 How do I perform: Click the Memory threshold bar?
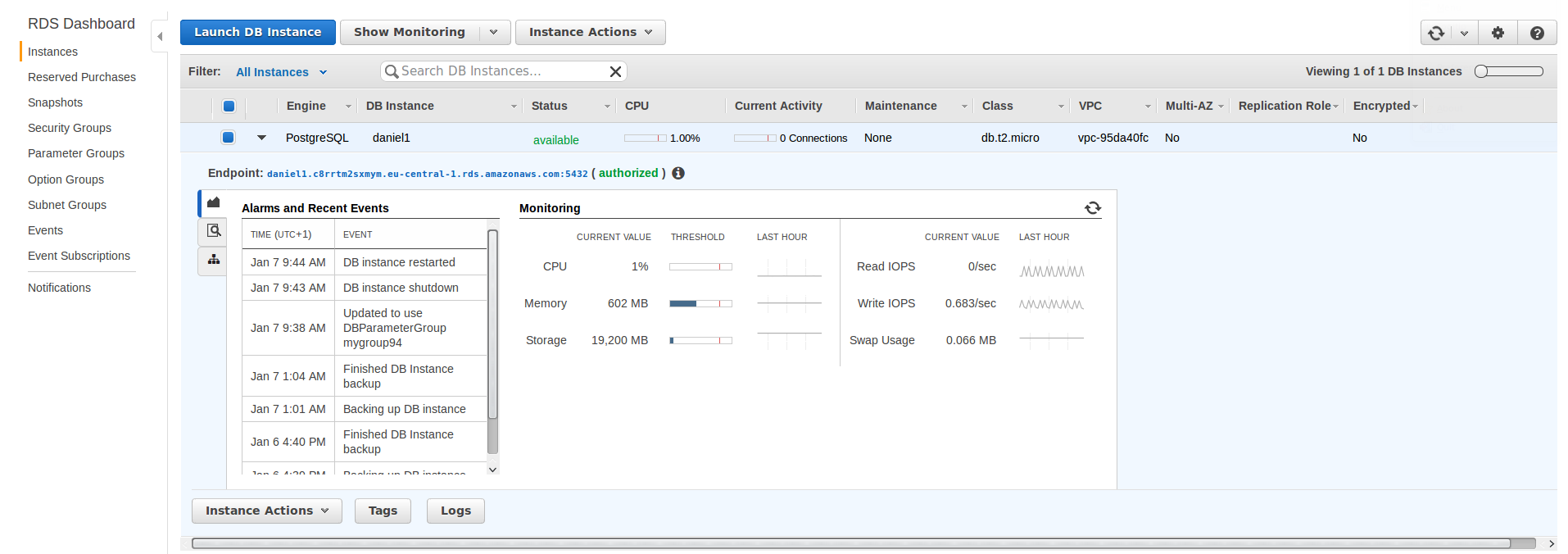pyautogui.click(x=700, y=303)
